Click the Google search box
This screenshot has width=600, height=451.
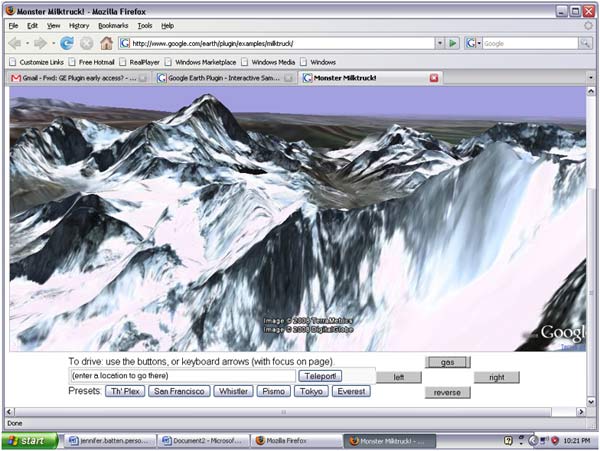(x=530, y=43)
